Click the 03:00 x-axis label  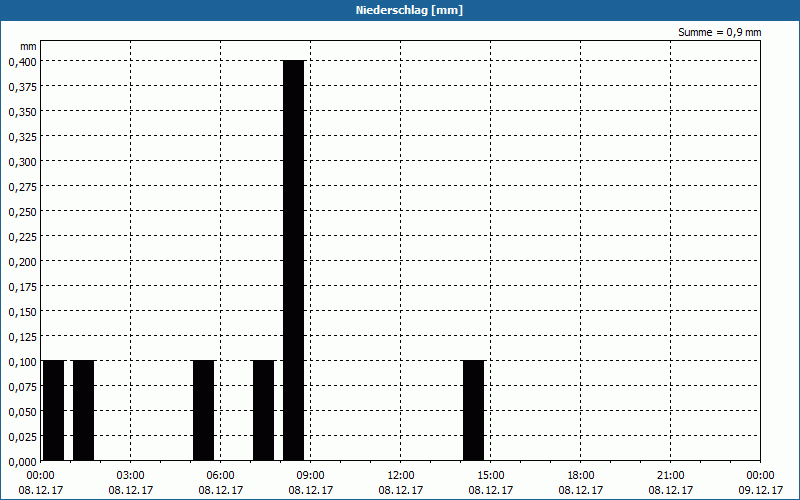click(x=131, y=476)
